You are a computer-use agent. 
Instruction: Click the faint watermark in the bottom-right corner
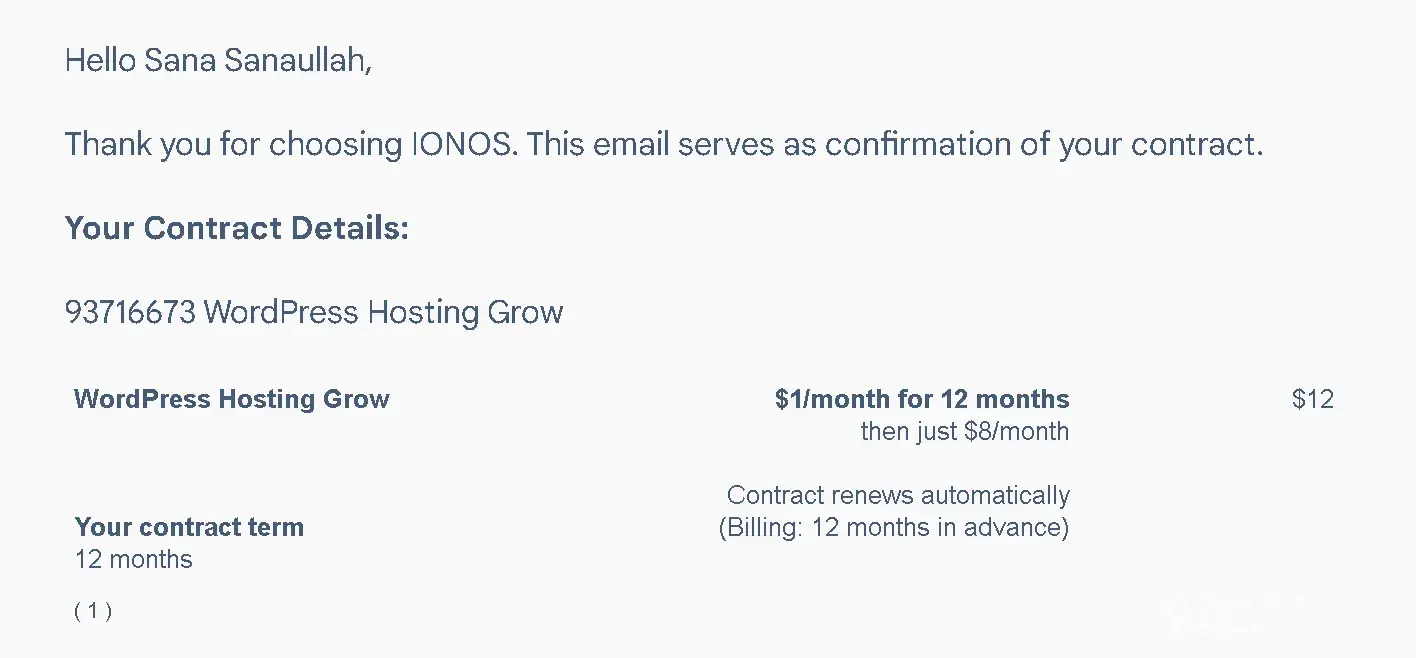(x=1265, y=613)
